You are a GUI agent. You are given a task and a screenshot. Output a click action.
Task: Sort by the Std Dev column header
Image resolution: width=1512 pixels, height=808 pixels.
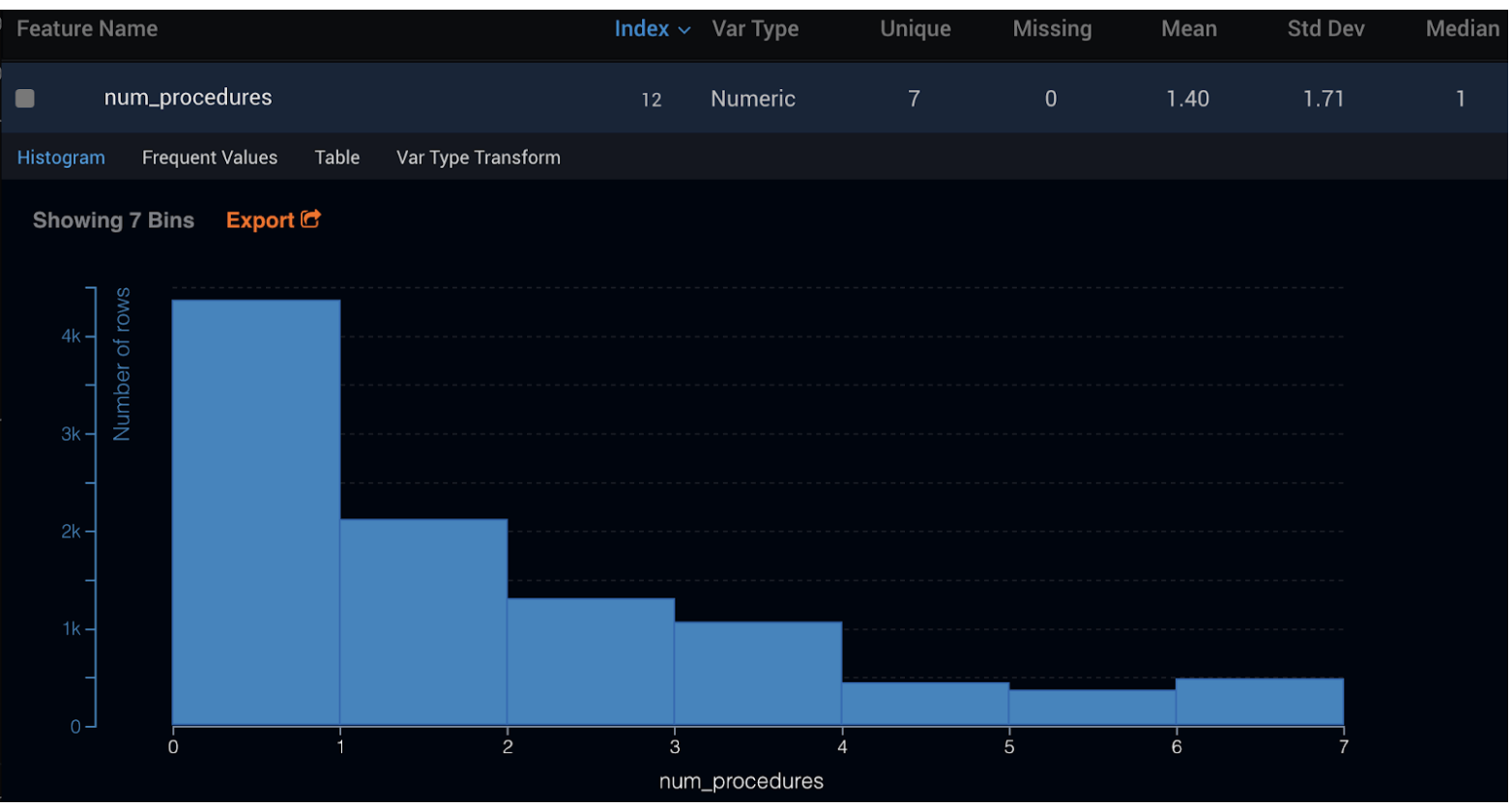pyautogui.click(x=1325, y=29)
